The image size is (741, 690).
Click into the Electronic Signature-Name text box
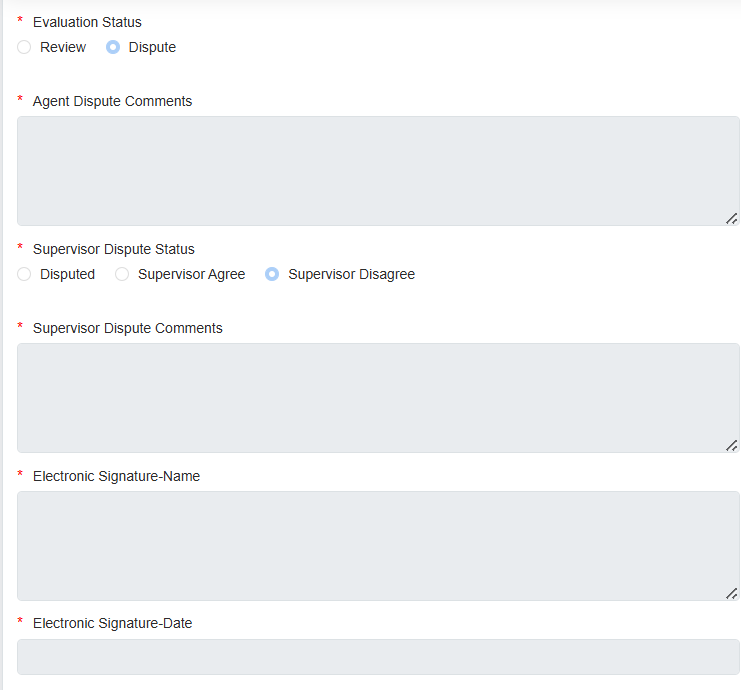[x=378, y=545]
